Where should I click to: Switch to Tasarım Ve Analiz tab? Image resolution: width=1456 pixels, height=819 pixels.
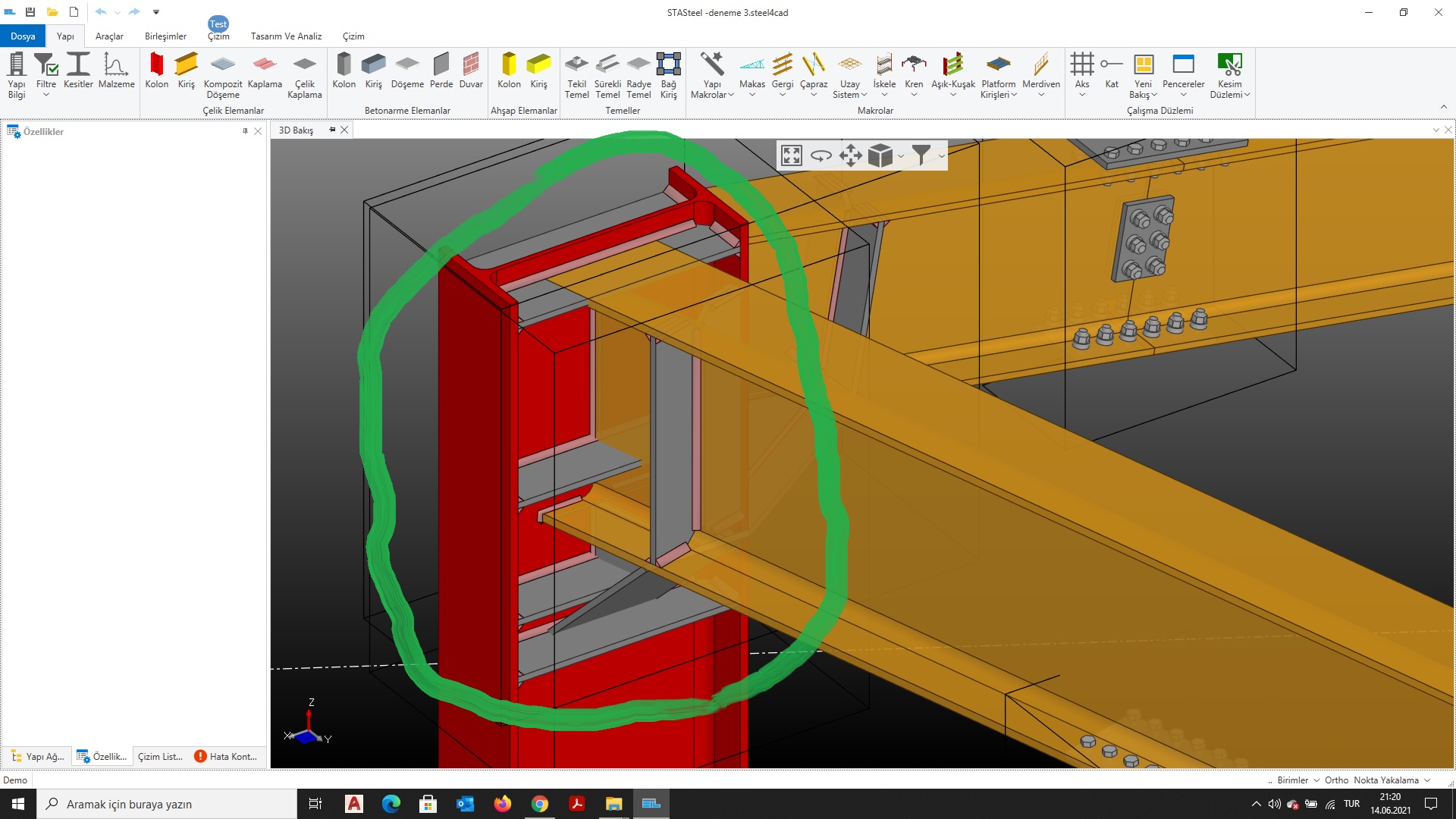pyautogui.click(x=286, y=36)
